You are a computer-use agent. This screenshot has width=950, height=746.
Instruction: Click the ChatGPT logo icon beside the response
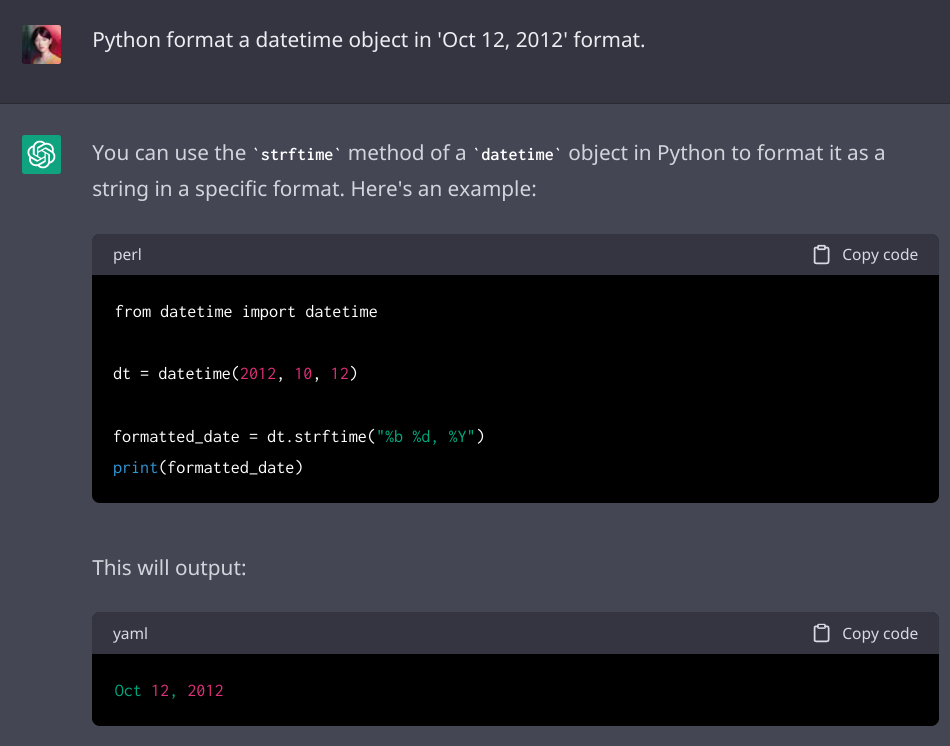[42, 155]
